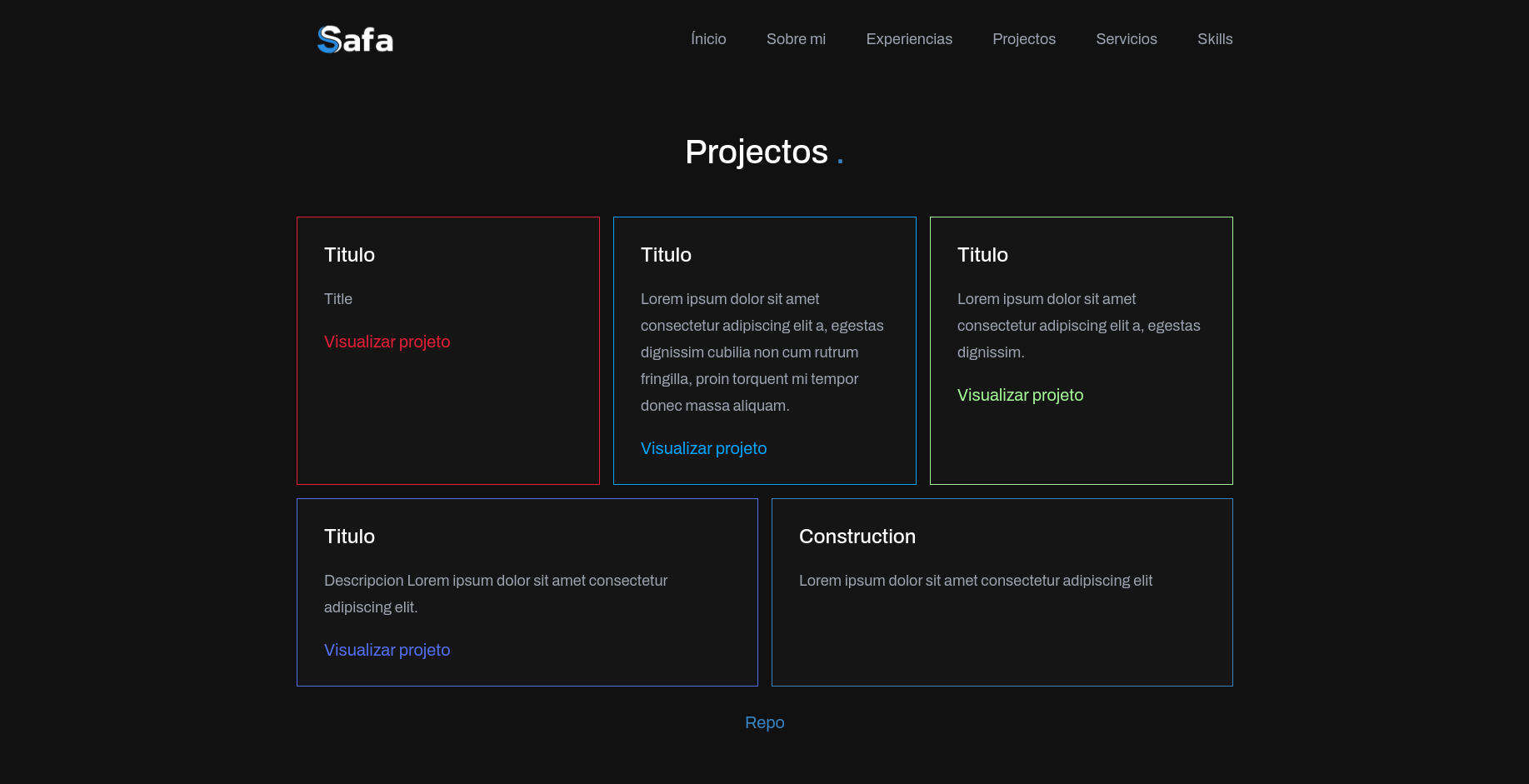This screenshot has width=1529, height=784.
Task: Click Visualizar projeto on the light blue card
Action: pos(703,448)
